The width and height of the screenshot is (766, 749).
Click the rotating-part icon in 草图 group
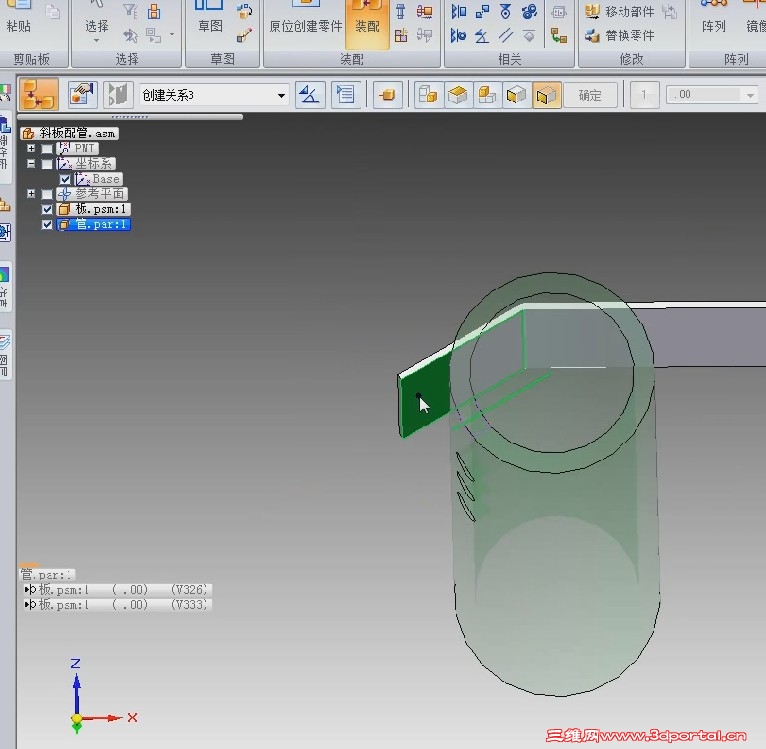244,11
